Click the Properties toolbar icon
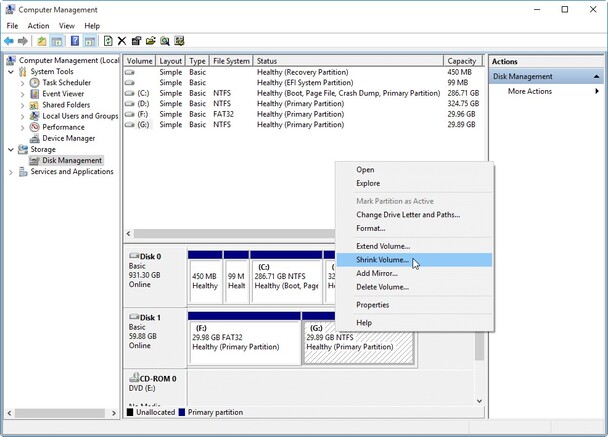 [x=136, y=41]
